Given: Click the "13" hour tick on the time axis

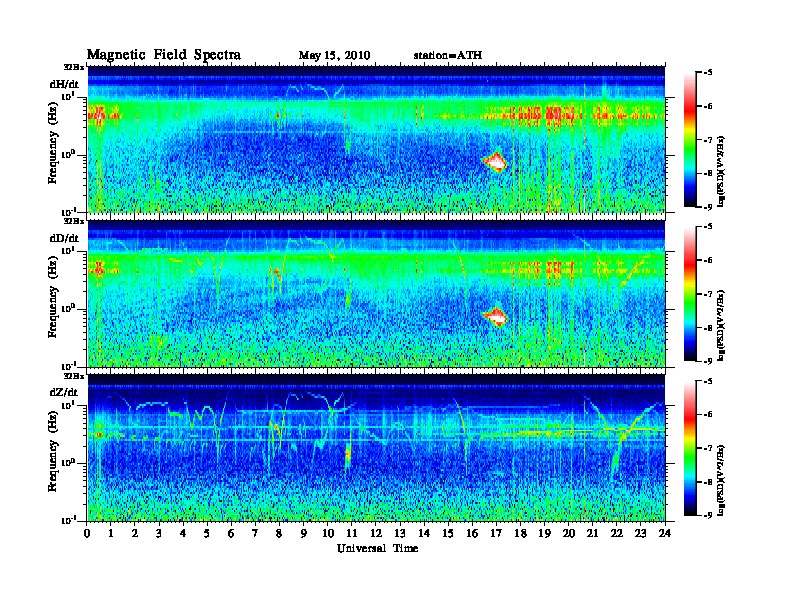Looking at the screenshot, I should 400,533.
